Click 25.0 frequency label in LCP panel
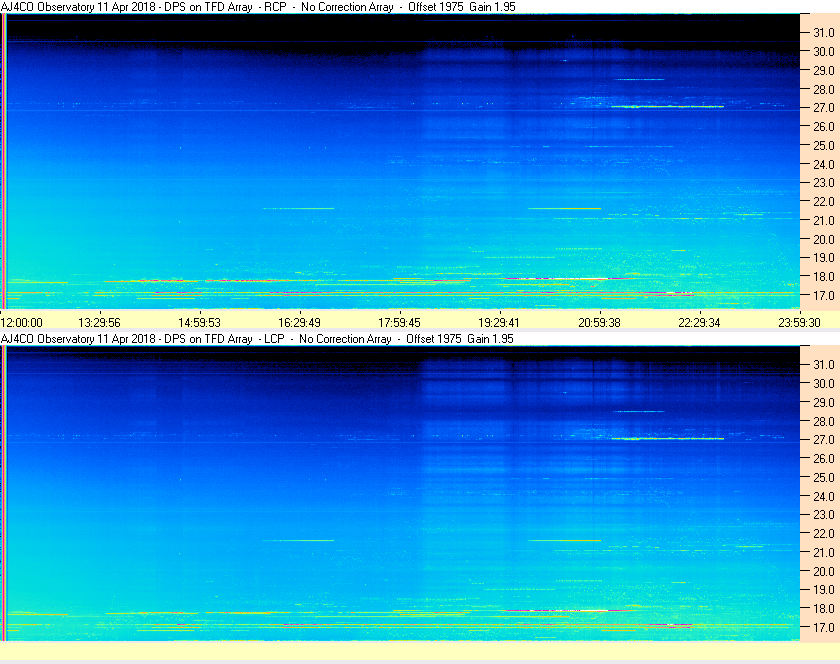Image resolution: width=840 pixels, height=664 pixels. coord(824,477)
